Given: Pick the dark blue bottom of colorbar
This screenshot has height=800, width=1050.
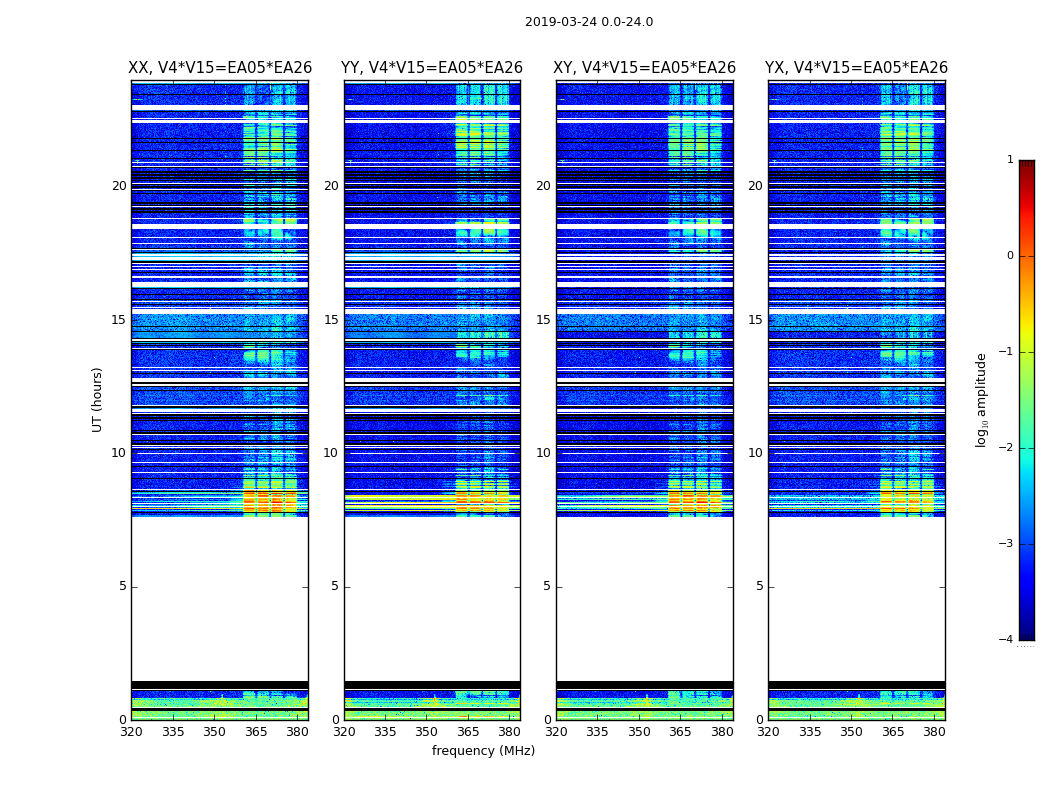Looking at the screenshot, I should click(1026, 632).
